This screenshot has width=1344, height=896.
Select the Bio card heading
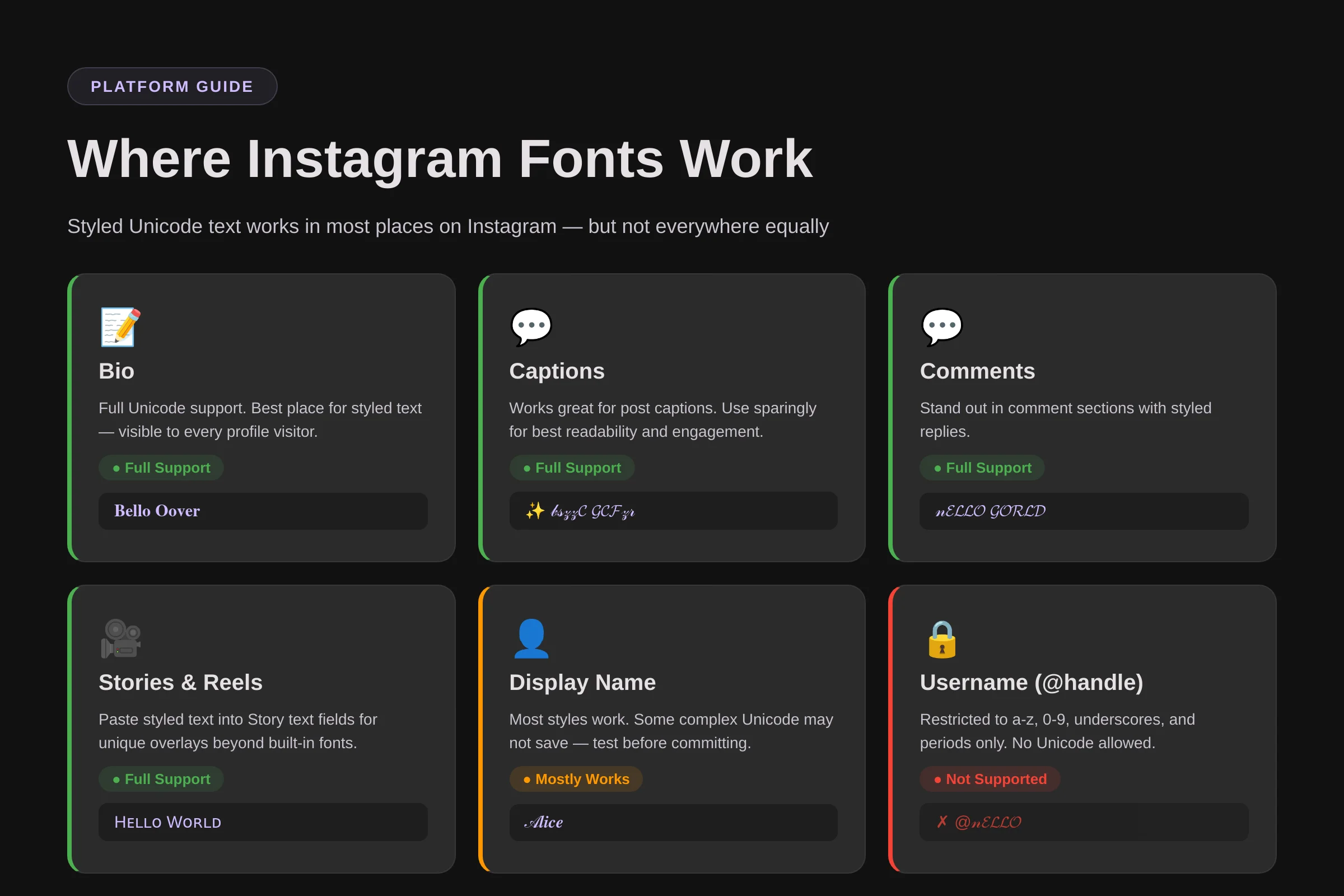[x=116, y=371]
